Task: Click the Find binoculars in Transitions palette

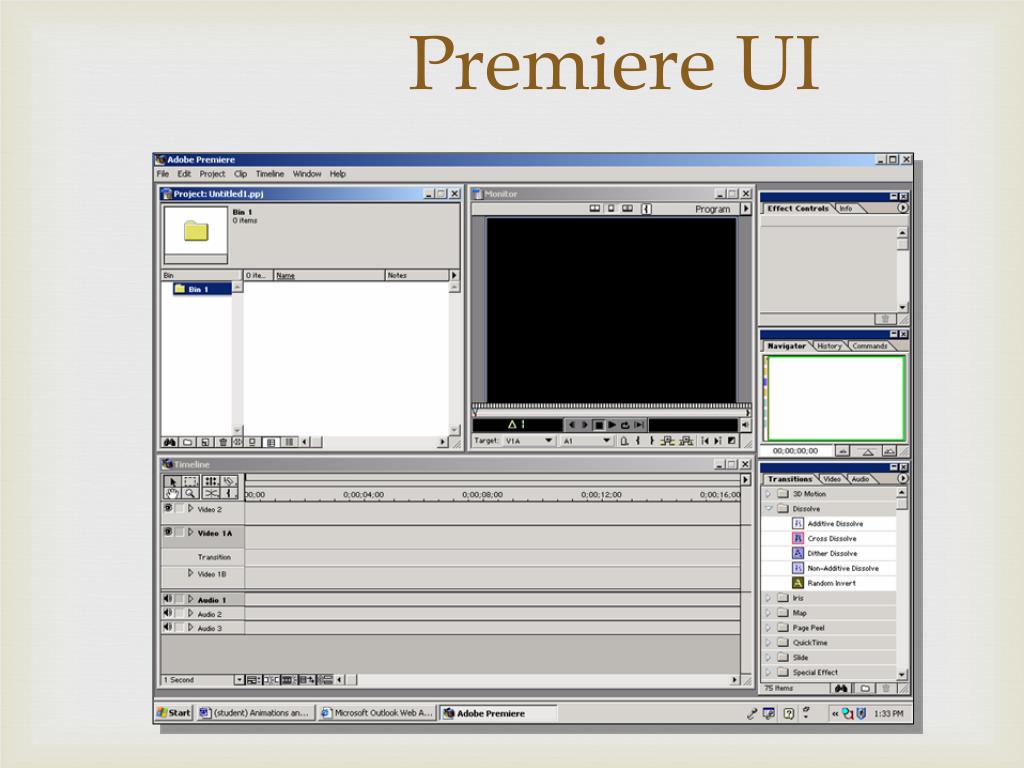Action: (841, 688)
